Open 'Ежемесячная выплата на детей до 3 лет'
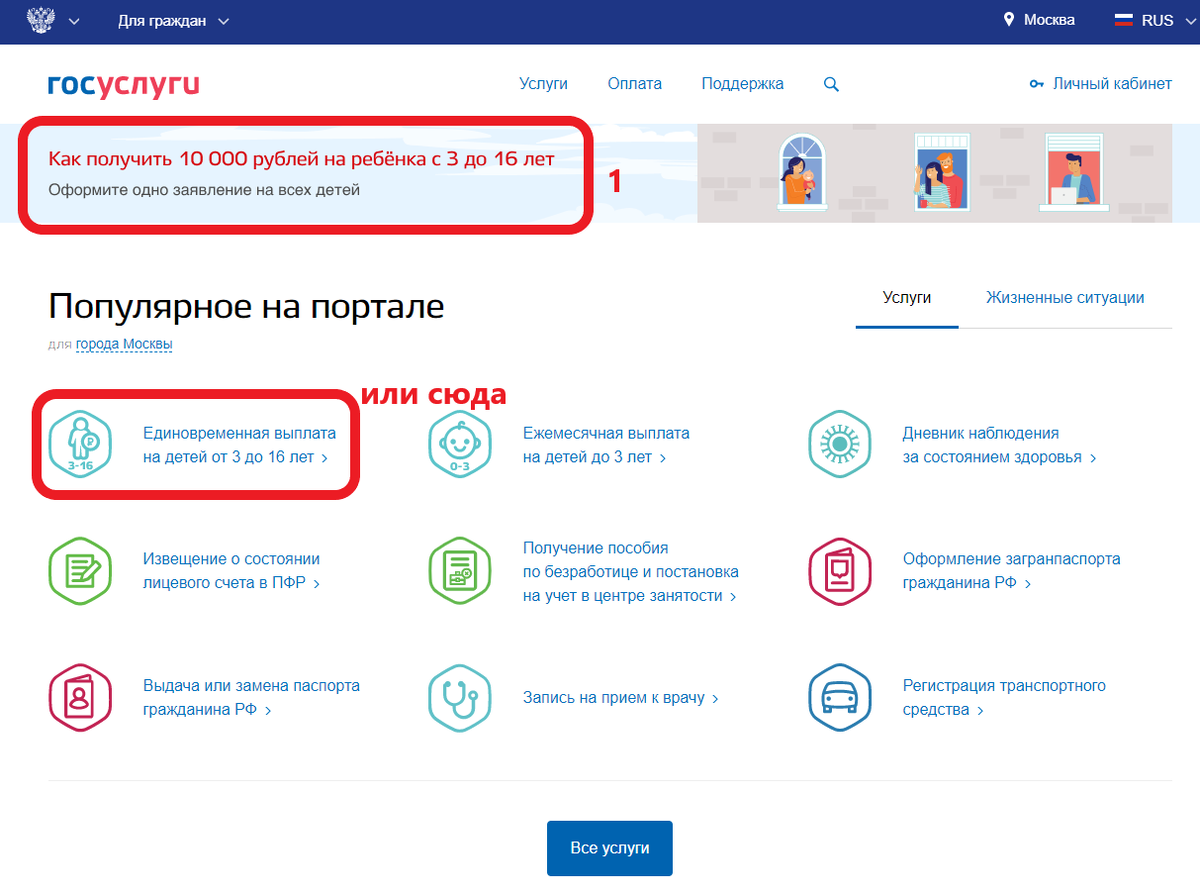Image resolution: width=1200 pixels, height=895 pixels. coord(606,445)
